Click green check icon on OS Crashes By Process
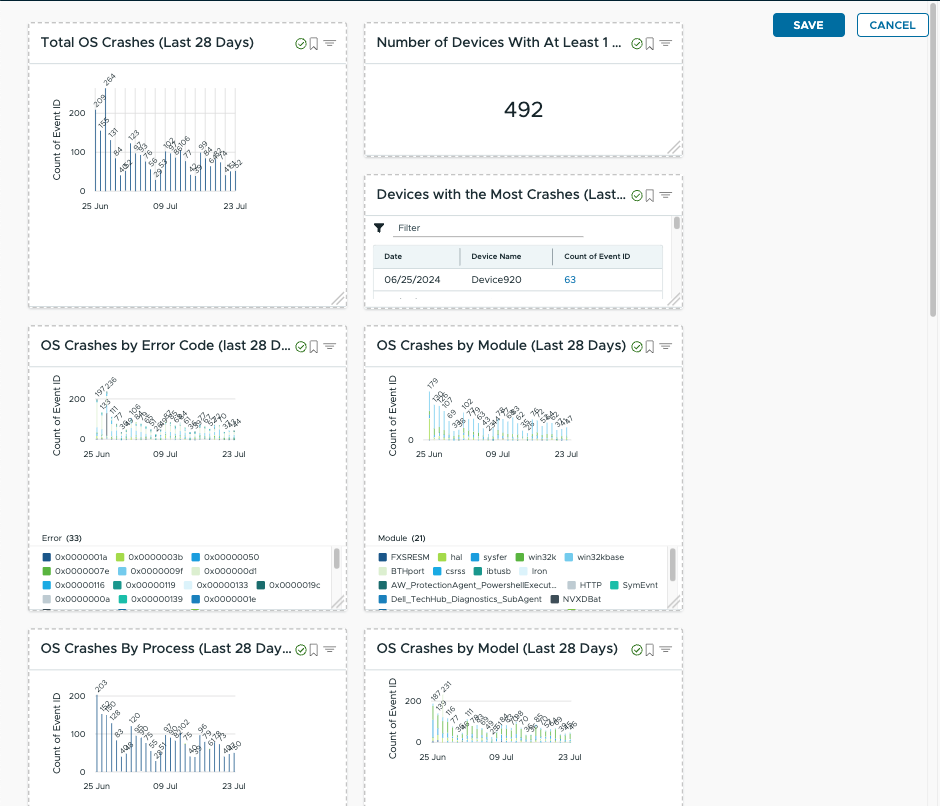Image resolution: width=940 pixels, height=806 pixels. tap(300, 649)
